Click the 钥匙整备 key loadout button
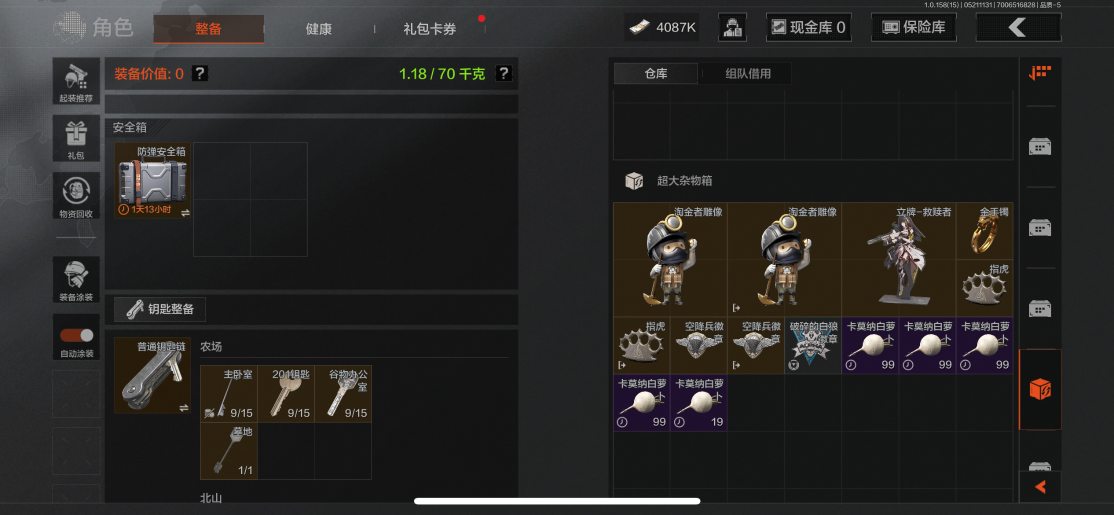1114x515 pixels. coord(160,310)
